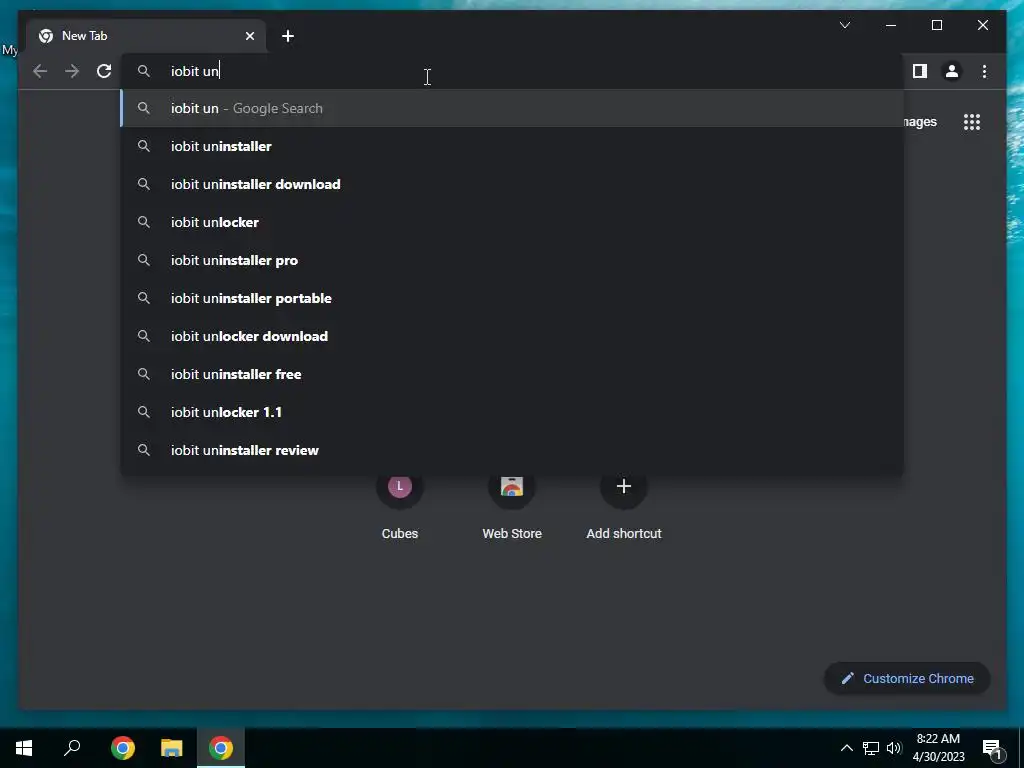The width and height of the screenshot is (1024, 768).
Task: Go back using the back arrow
Action: pos(40,71)
